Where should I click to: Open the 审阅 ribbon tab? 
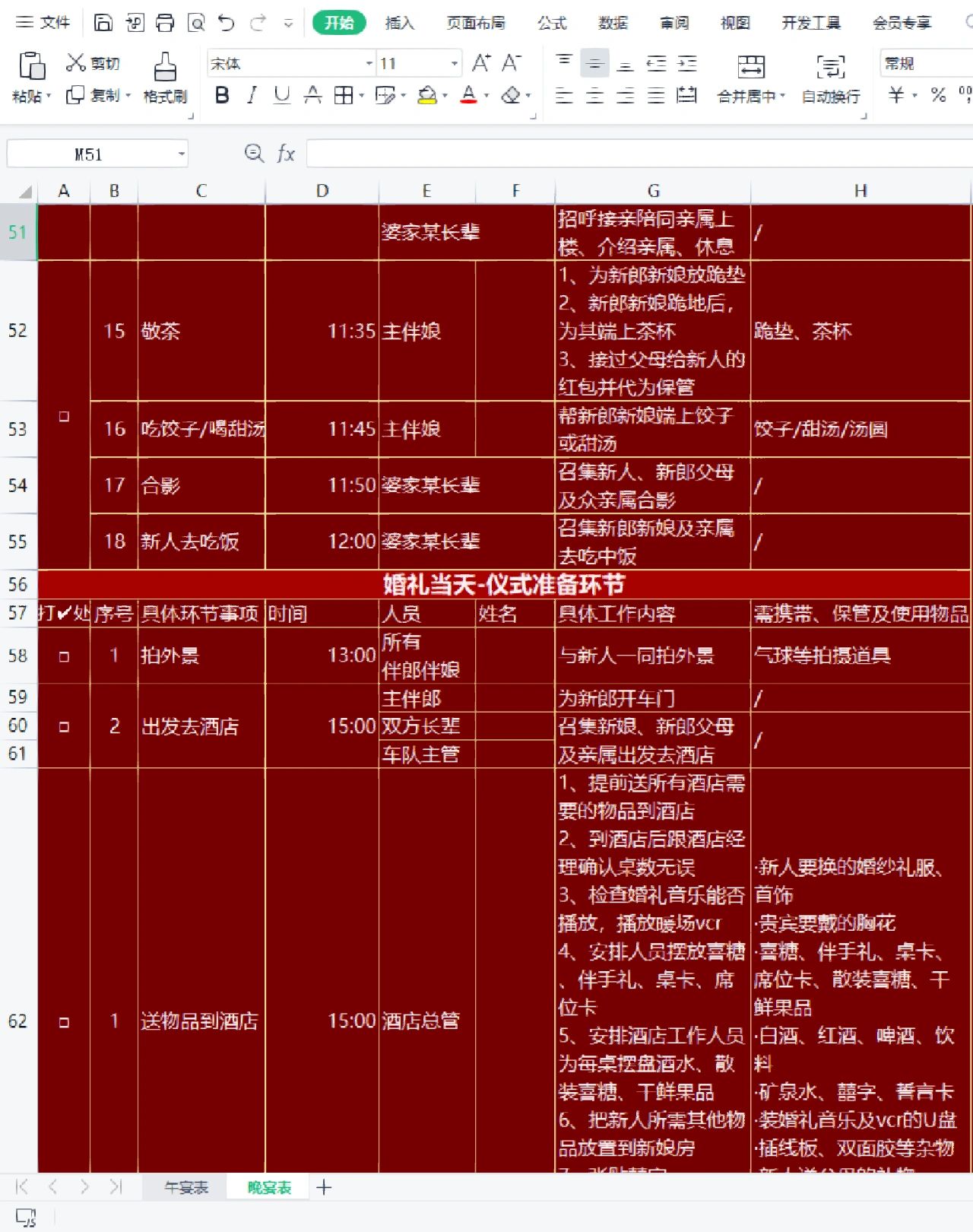674,23
